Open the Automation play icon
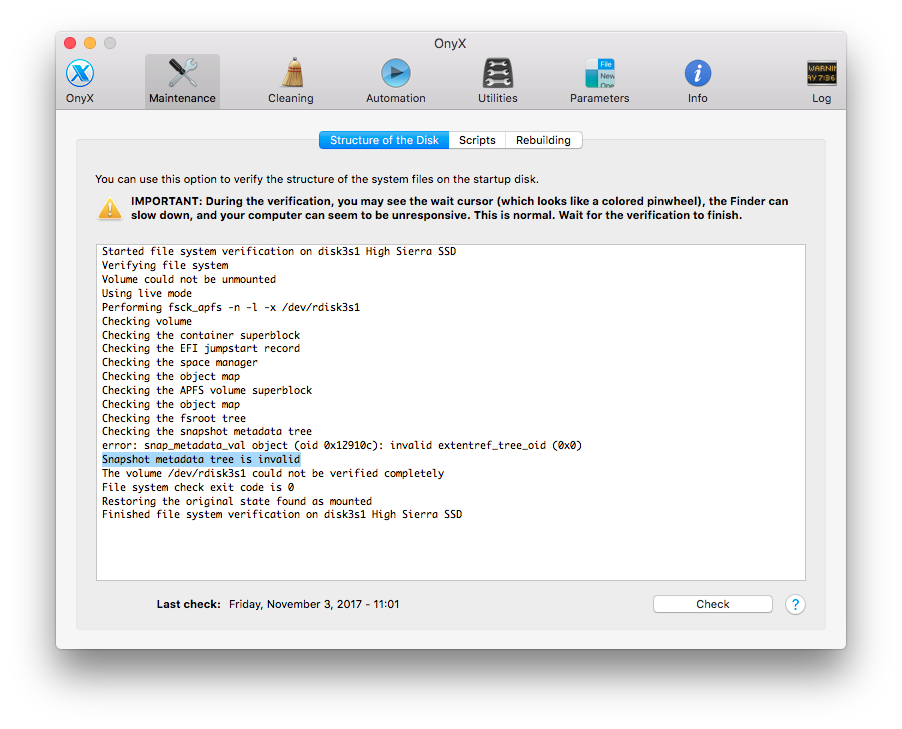 click(396, 74)
